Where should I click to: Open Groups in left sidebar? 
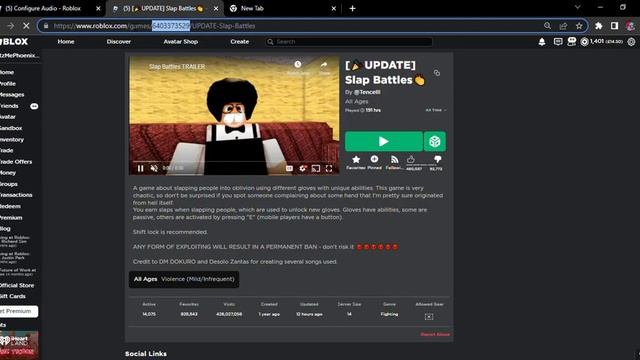coord(9,184)
